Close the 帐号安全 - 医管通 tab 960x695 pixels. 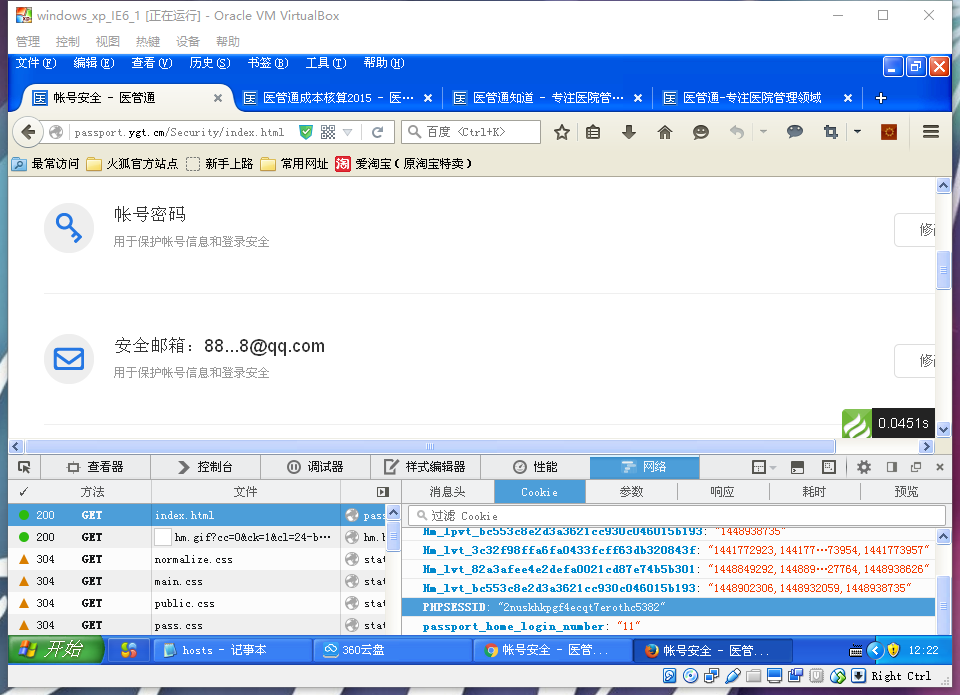[x=217, y=98]
